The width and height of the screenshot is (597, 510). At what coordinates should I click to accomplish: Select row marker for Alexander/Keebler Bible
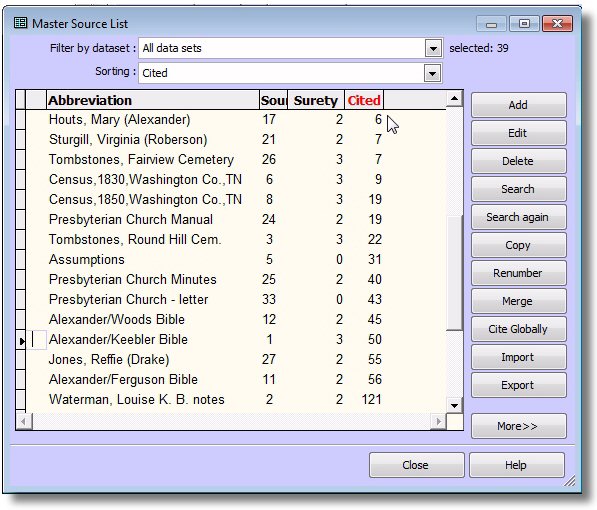tap(21, 340)
